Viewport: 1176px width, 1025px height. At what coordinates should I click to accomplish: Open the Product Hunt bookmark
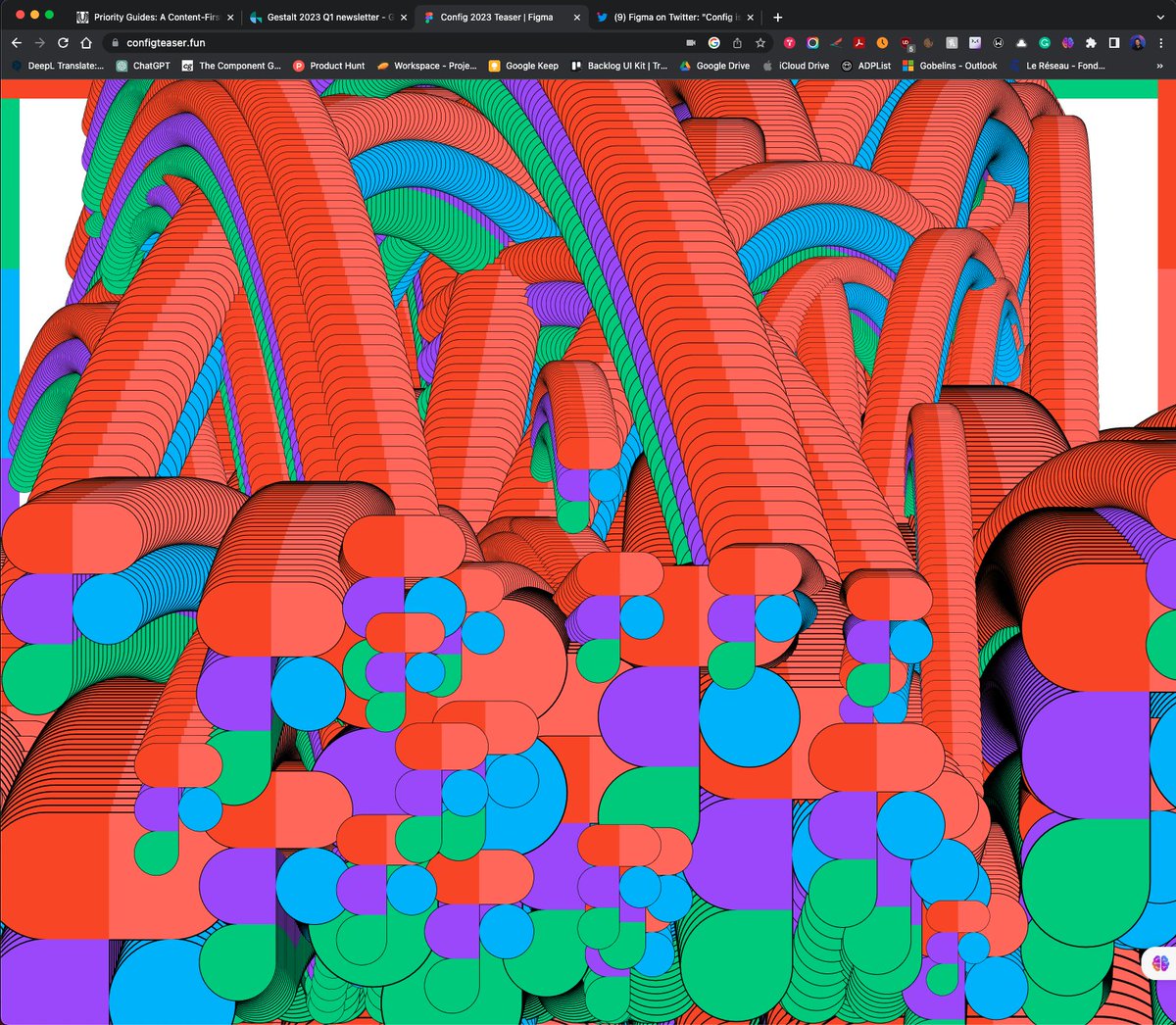(x=328, y=66)
